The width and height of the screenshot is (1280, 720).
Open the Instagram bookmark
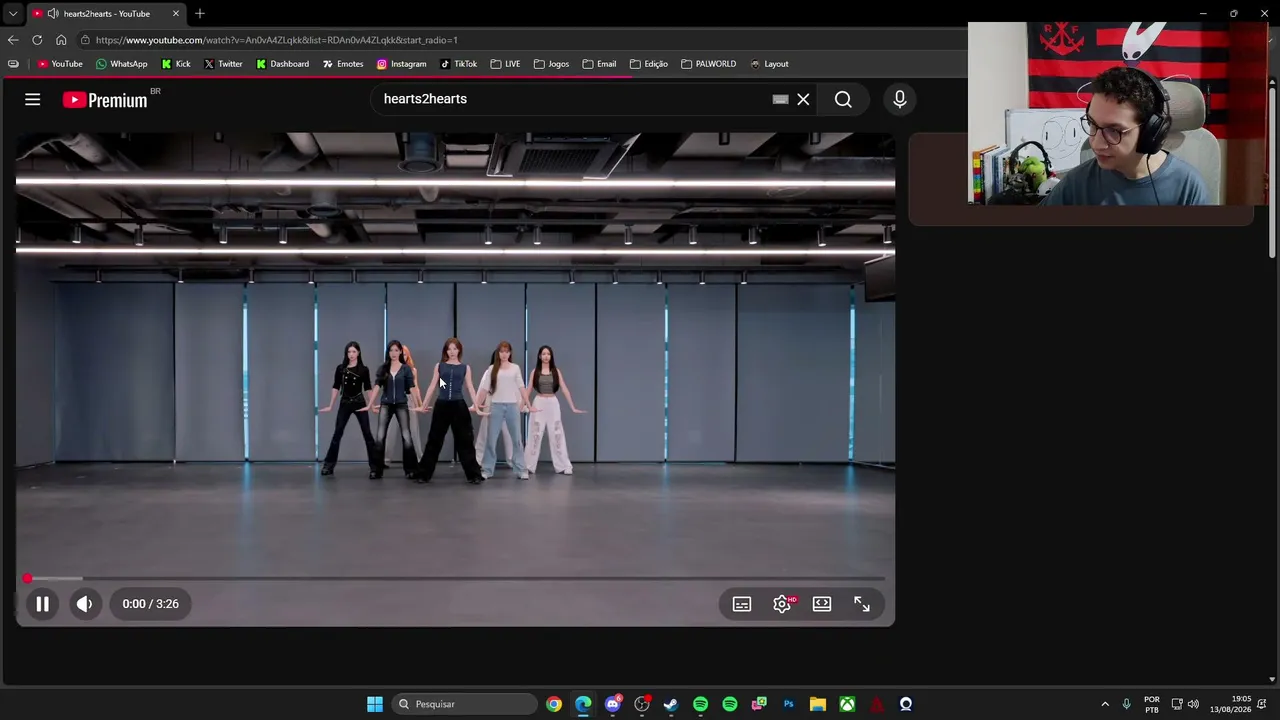pos(402,64)
